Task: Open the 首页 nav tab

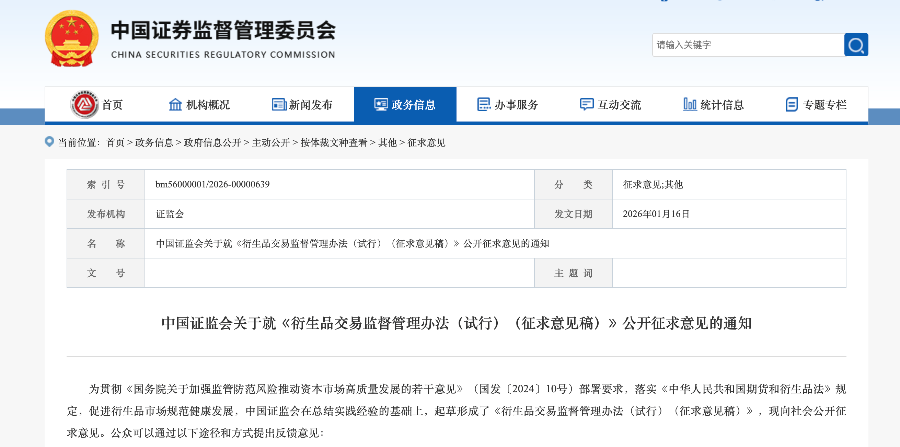Action: [112, 105]
